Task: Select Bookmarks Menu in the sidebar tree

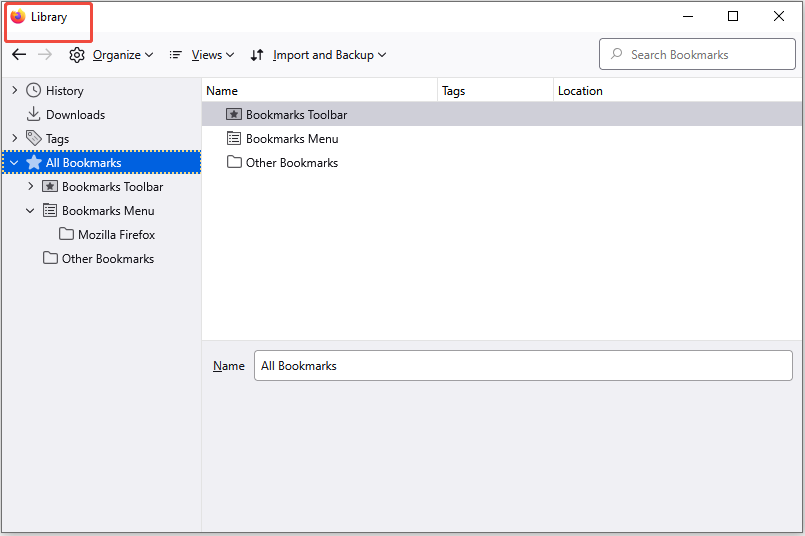Action: [x=108, y=210]
